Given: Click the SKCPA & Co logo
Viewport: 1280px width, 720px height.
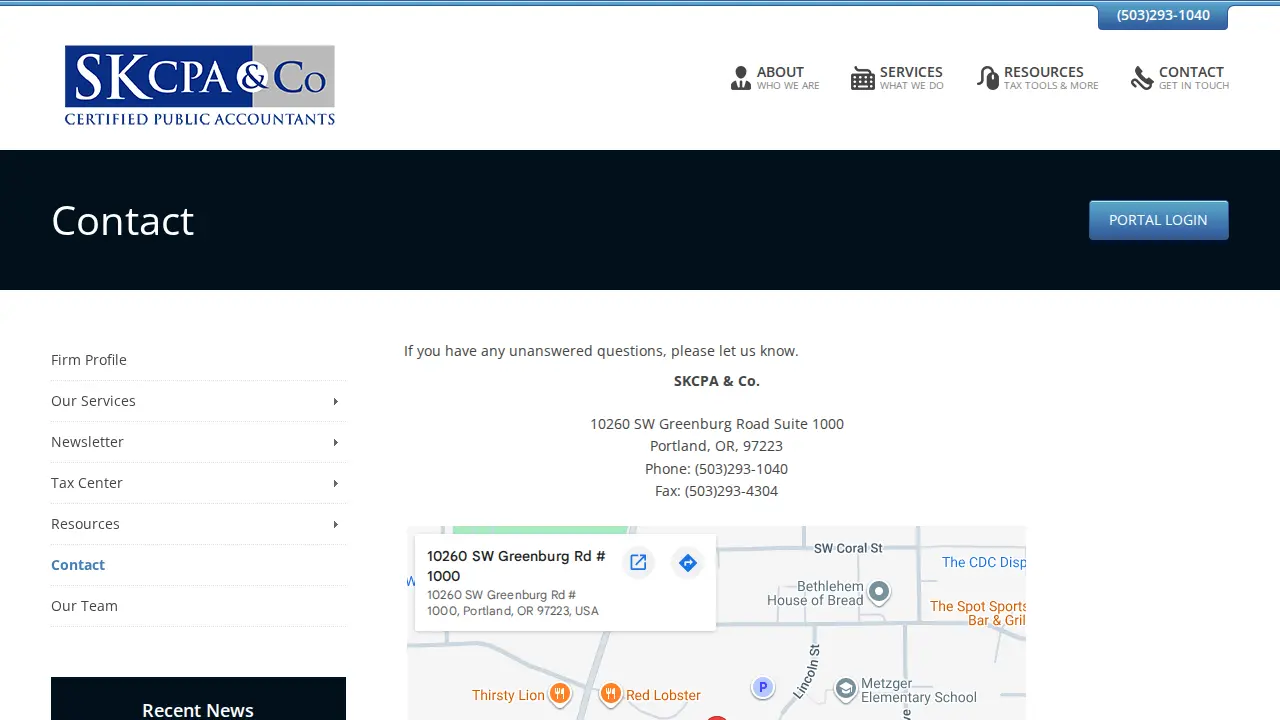Looking at the screenshot, I should [x=200, y=85].
